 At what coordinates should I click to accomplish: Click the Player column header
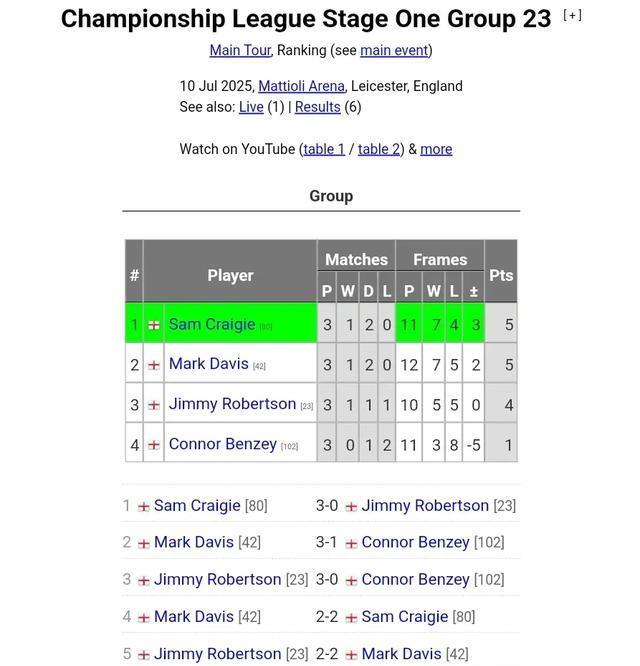tap(230, 275)
